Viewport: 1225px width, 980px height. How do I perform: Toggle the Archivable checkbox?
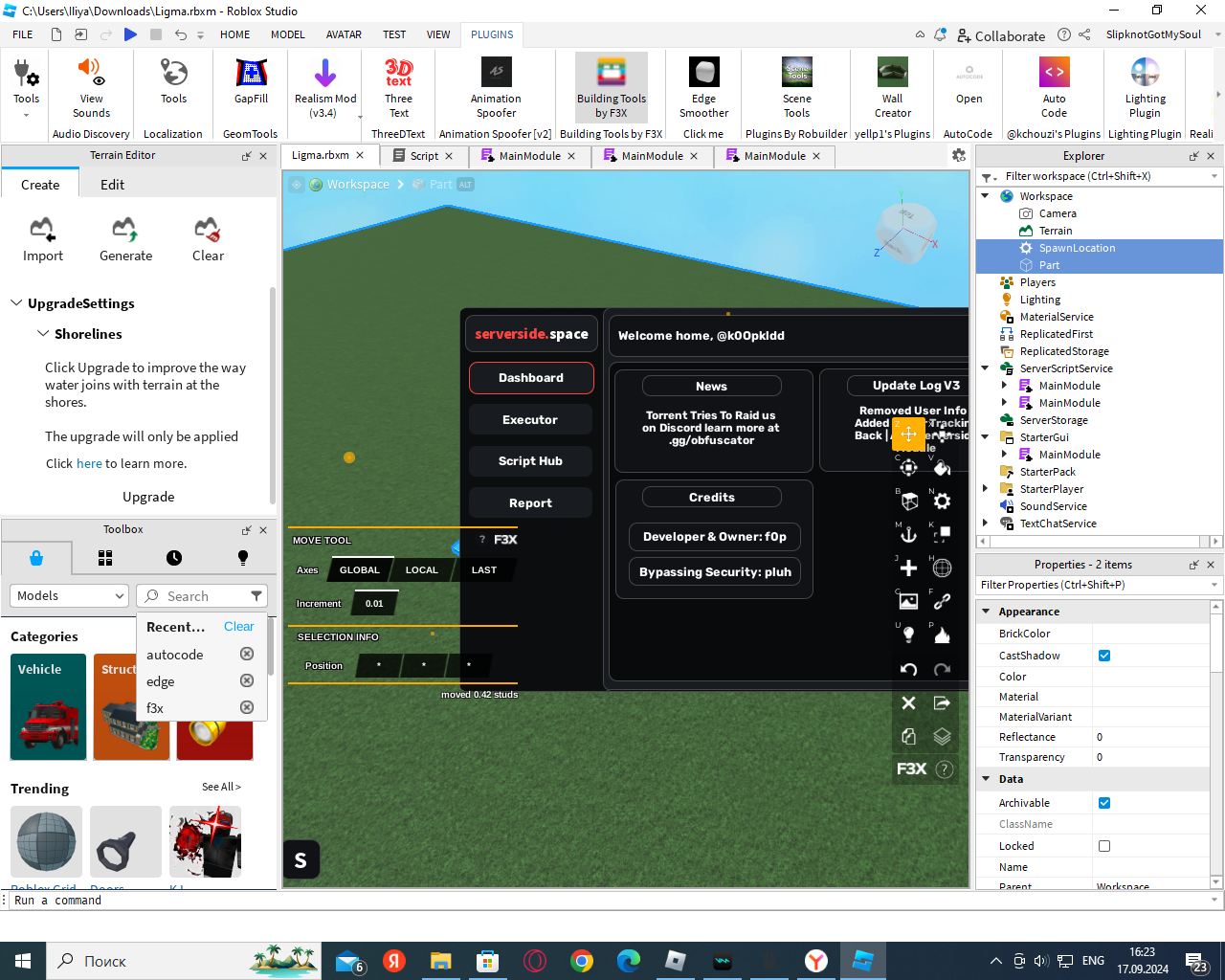pos(1104,803)
